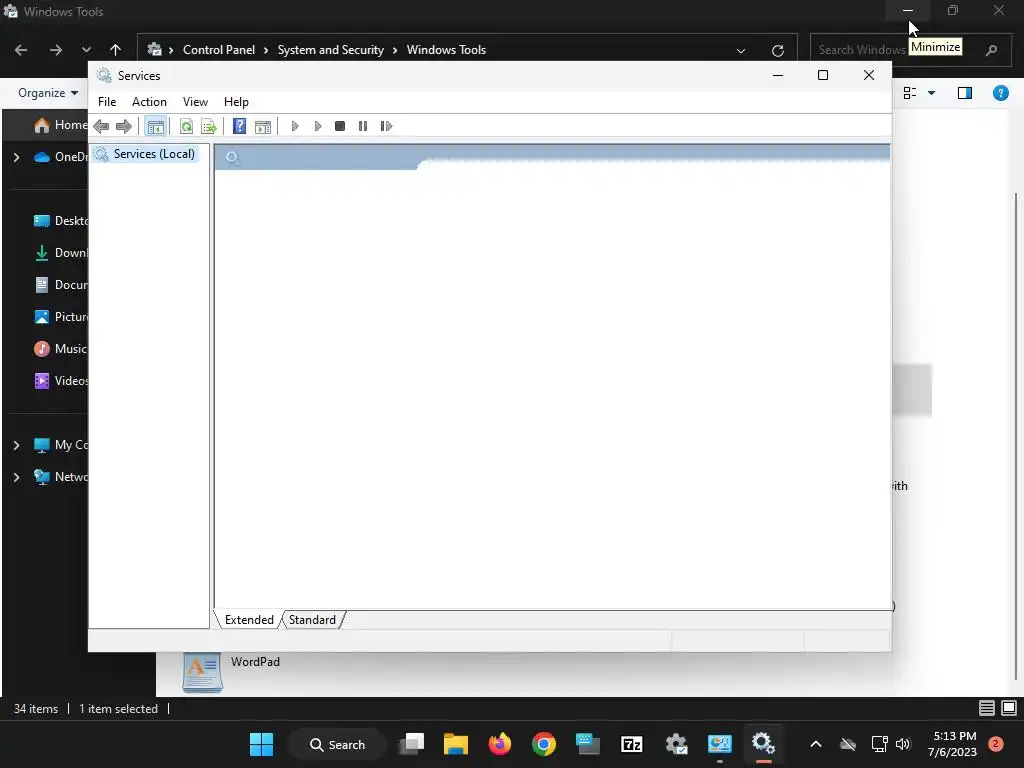This screenshot has height=768, width=1024.
Task: Refresh the Windows Tools folder
Action: (777, 50)
